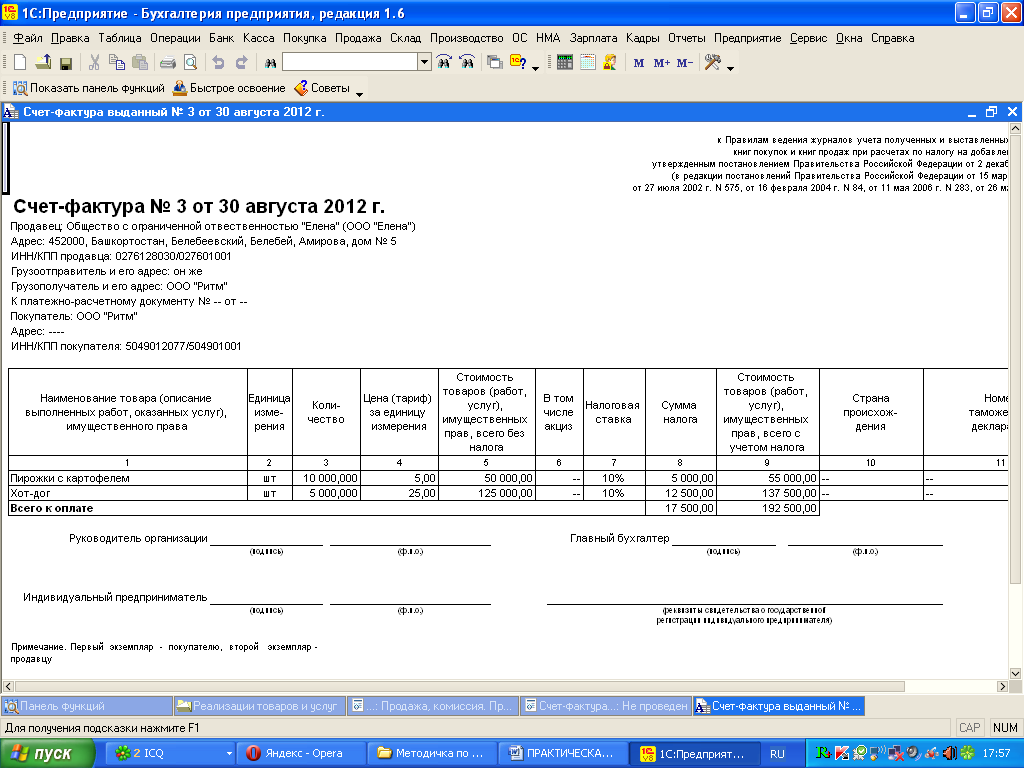Open the Покупка menu
This screenshot has height=768, width=1024.
point(304,38)
